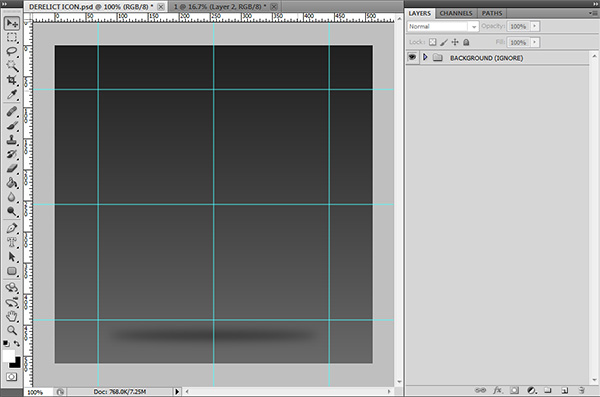Expand the tools panel to two columns
The height and width of the screenshot is (397, 600).
[5, 4]
